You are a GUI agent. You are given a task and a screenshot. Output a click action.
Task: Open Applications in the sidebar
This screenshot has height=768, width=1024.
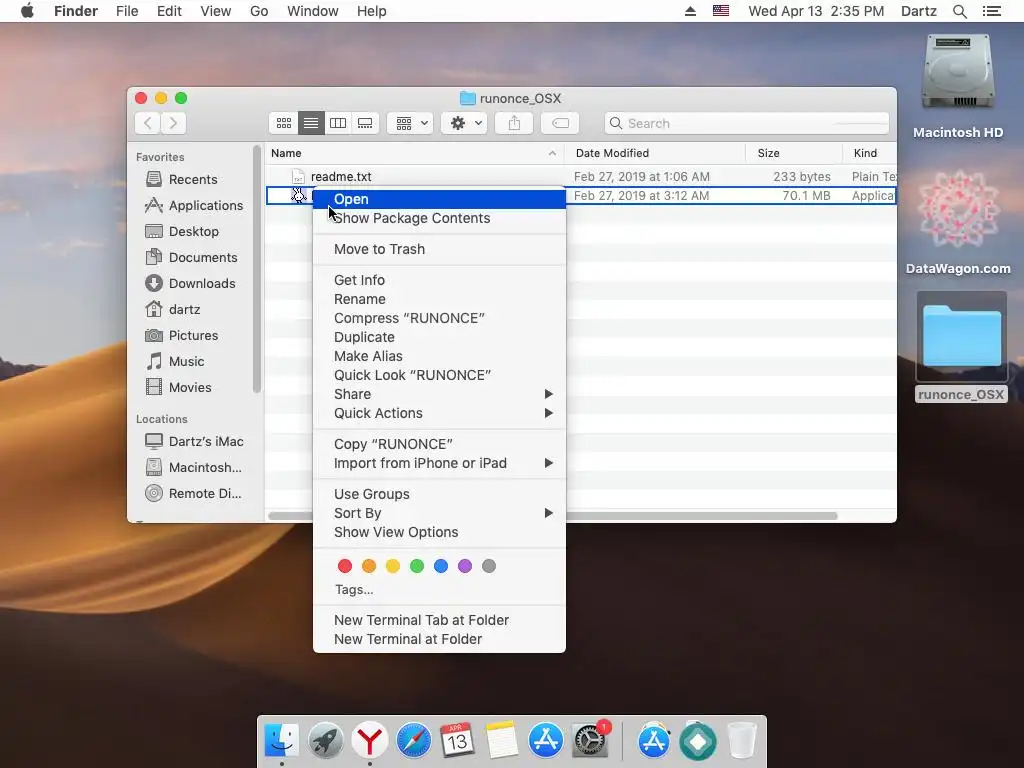pos(193,205)
